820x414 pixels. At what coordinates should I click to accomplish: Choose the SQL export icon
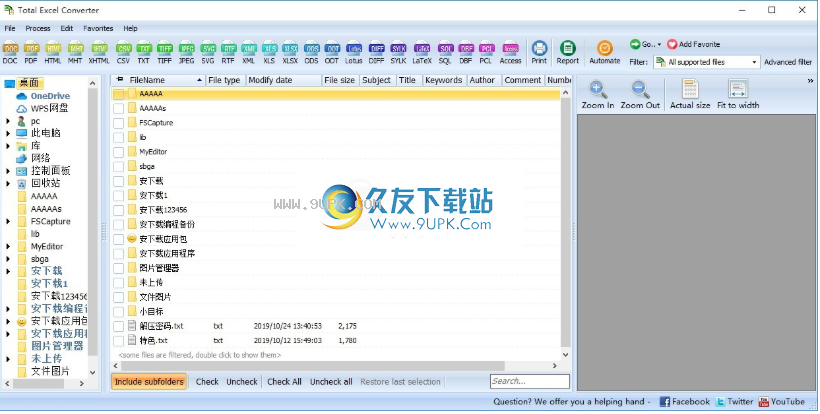pos(445,52)
